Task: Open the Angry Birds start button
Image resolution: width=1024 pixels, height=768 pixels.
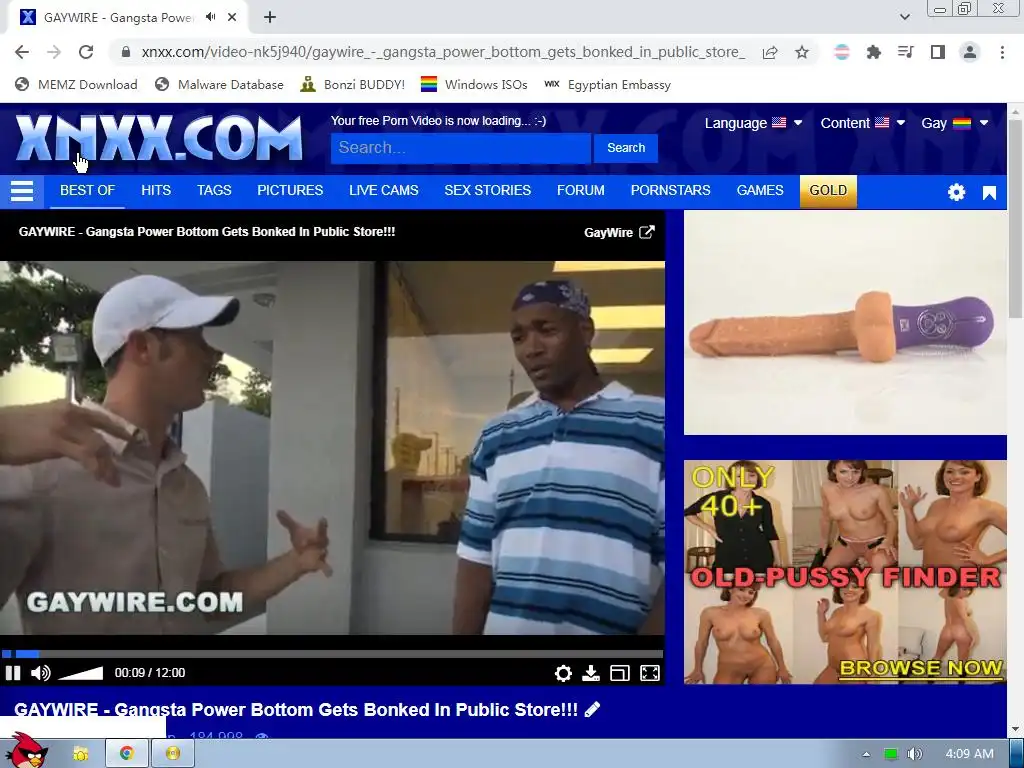Action: [x=26, y=751]
